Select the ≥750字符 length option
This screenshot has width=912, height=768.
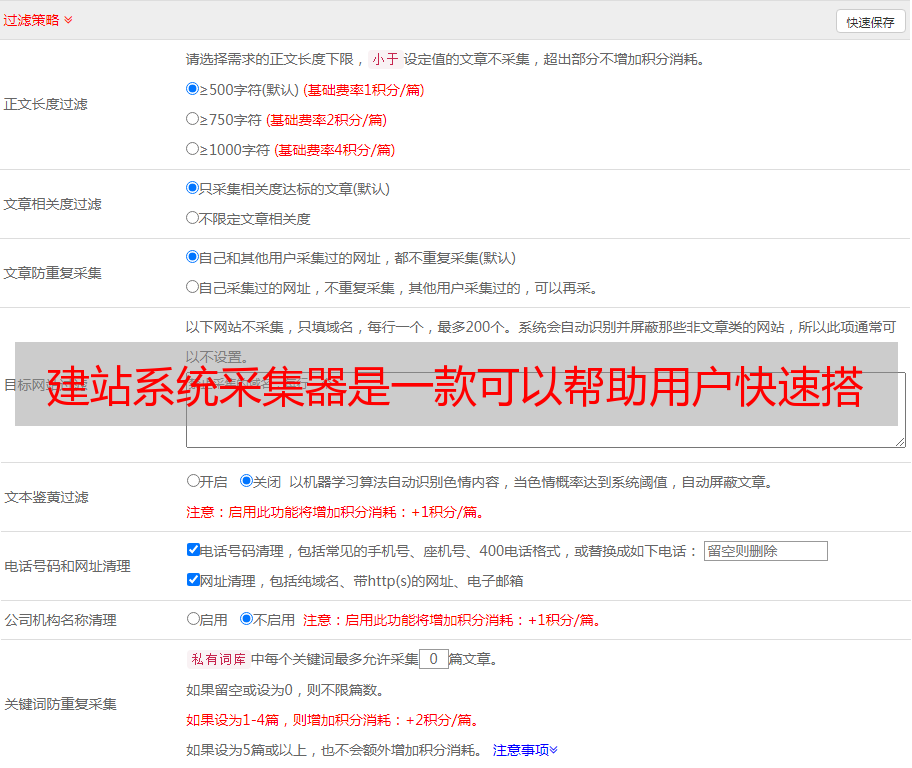point(193,119)
